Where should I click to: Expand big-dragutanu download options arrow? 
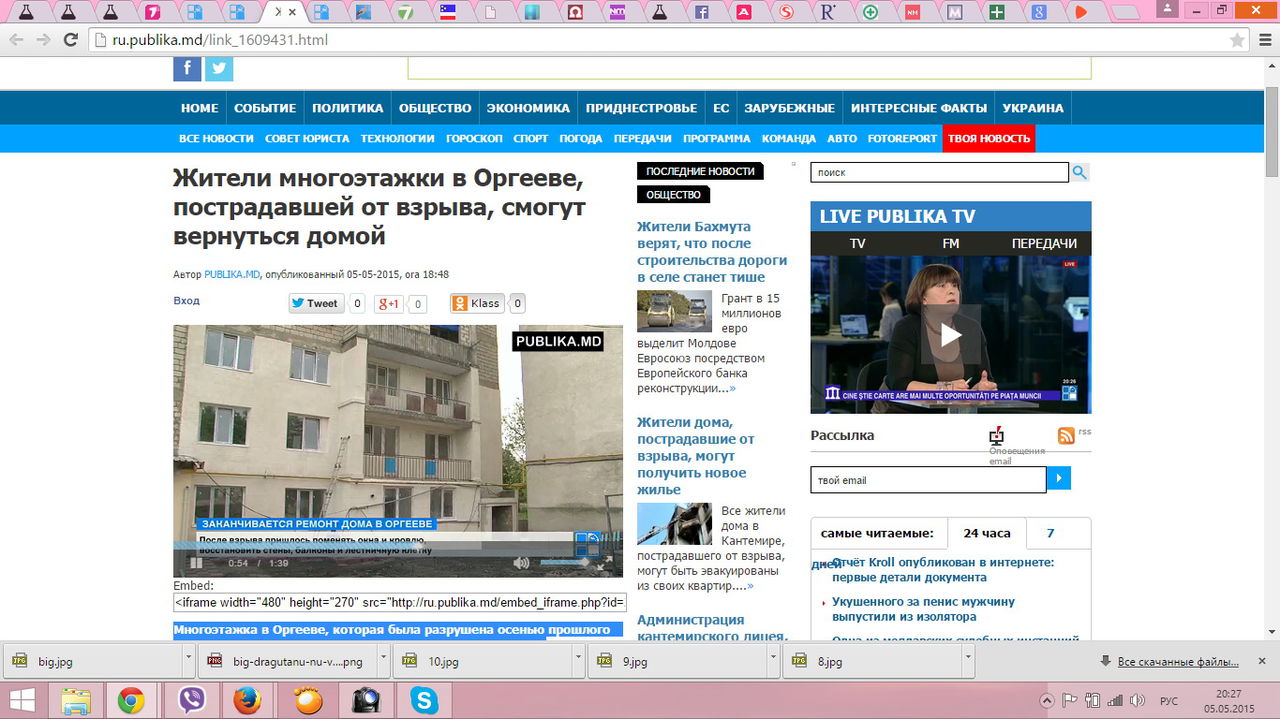point(384,661)
